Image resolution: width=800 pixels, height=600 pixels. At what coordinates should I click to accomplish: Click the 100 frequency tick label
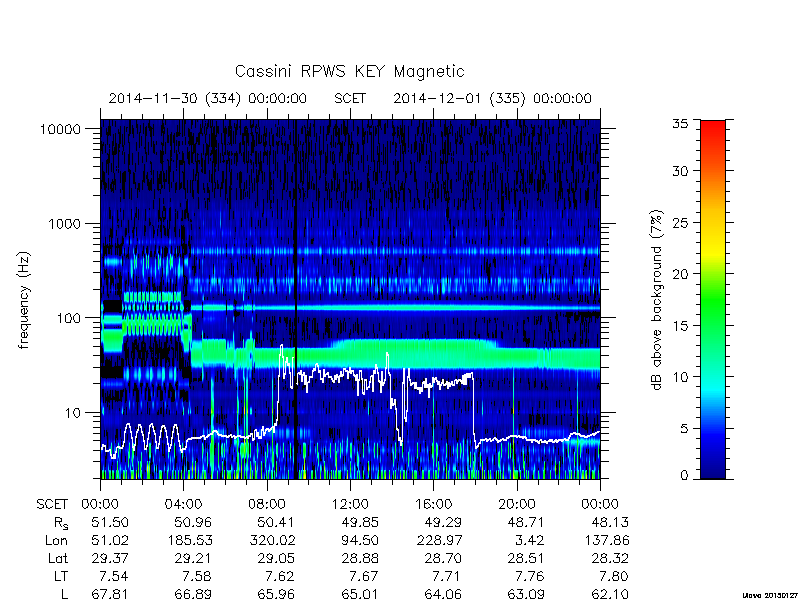pyautogui.click(x=68, y=318)
